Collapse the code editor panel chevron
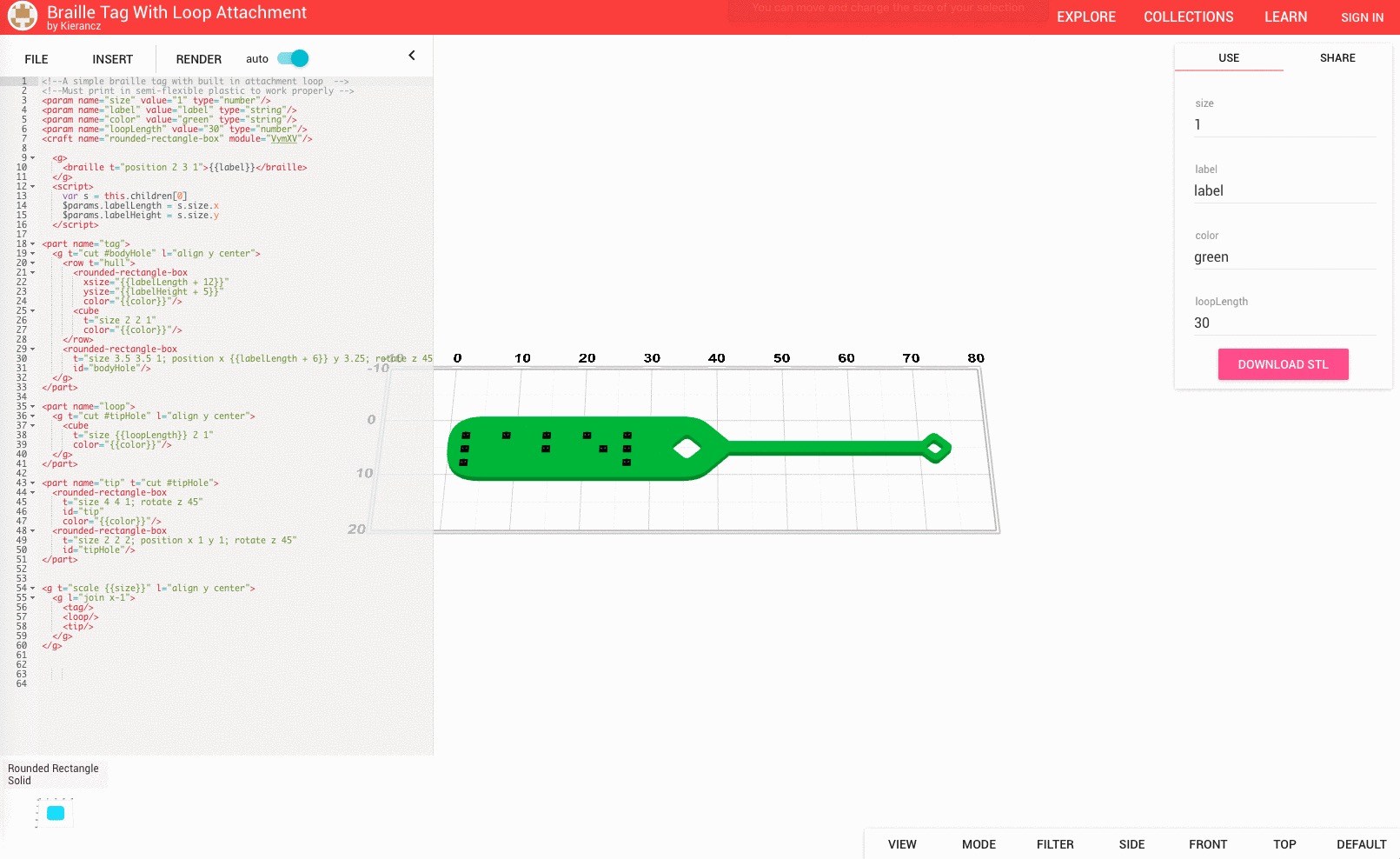The width and height of the screenshot is (1400, 859). click(x=412, y=56)
